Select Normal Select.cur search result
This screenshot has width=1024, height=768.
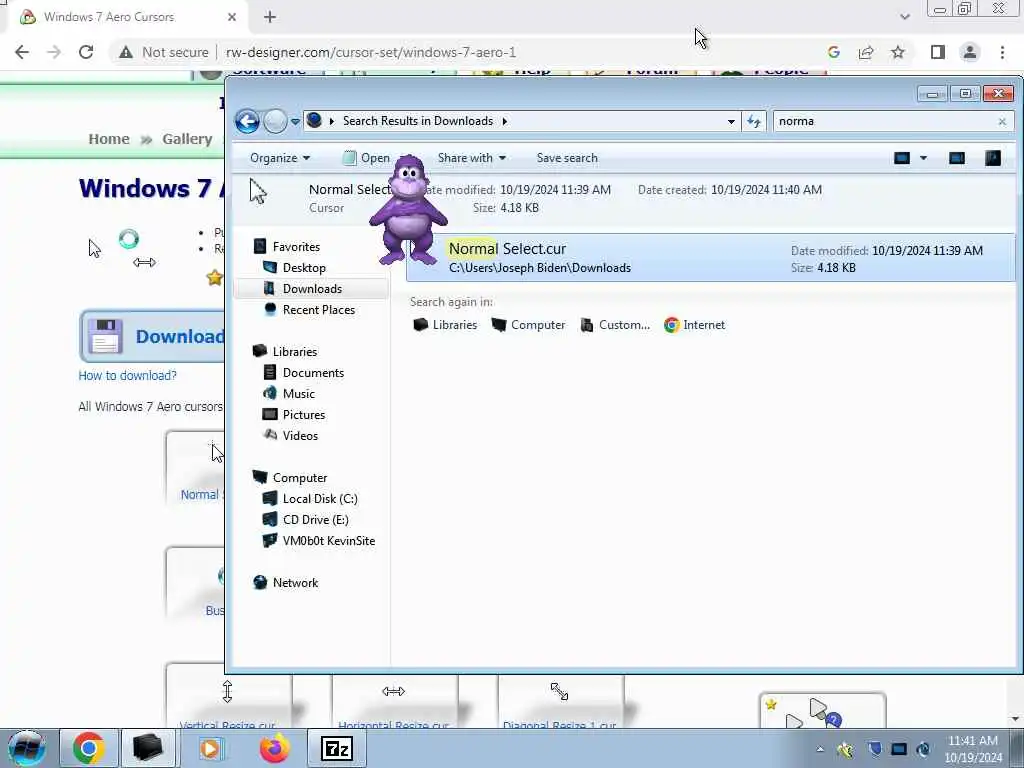[x=711, y=258]
